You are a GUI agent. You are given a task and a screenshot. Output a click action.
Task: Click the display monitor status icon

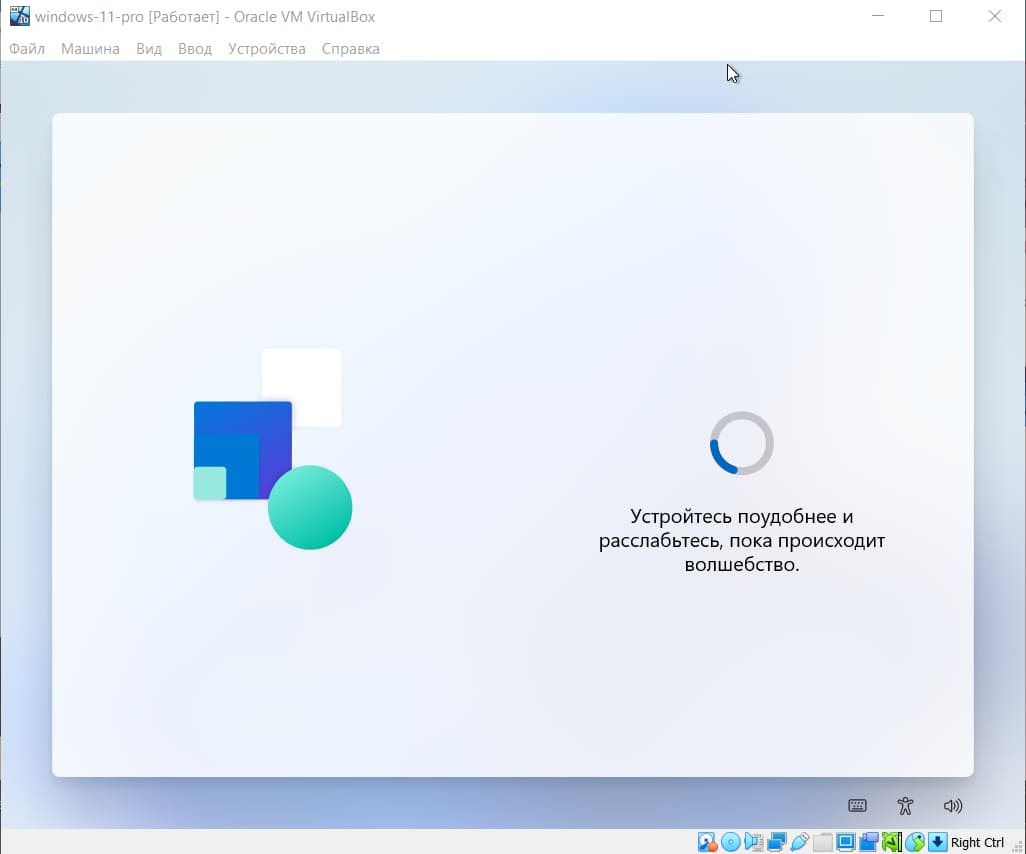pos(845,842)
